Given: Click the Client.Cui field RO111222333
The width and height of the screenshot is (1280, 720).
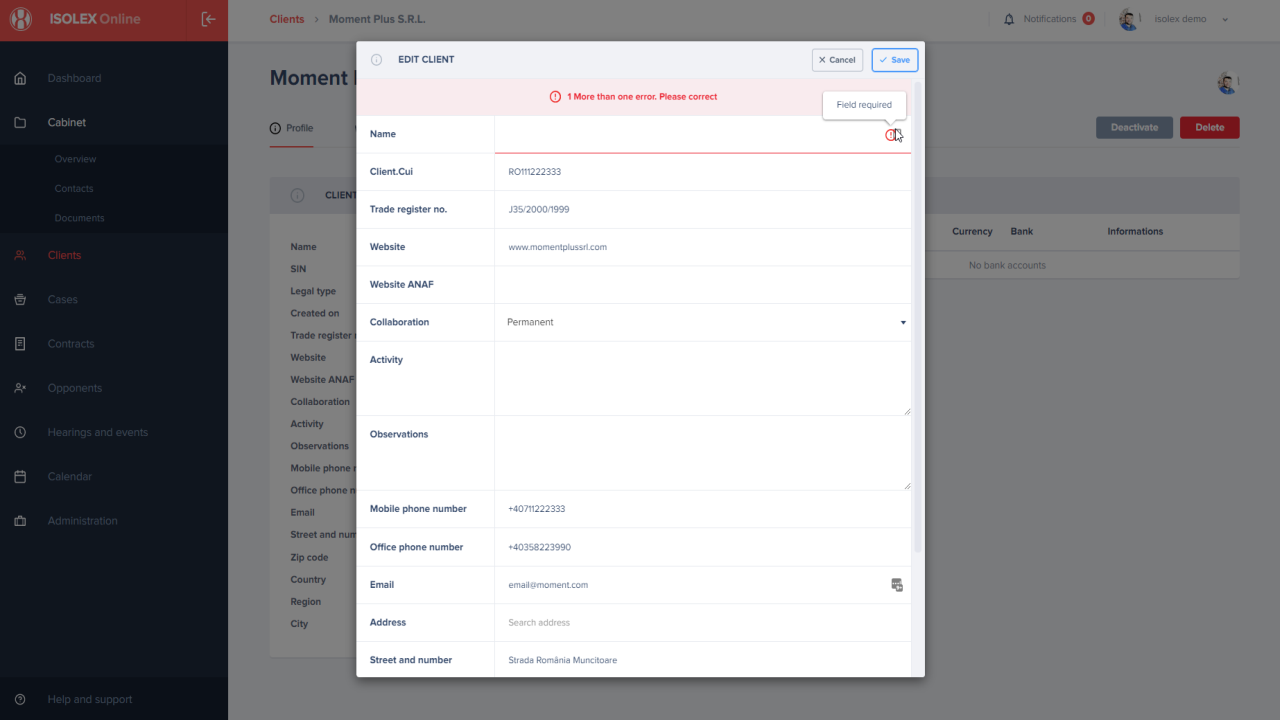Looking at the screenshot, I should click(703, 172).
